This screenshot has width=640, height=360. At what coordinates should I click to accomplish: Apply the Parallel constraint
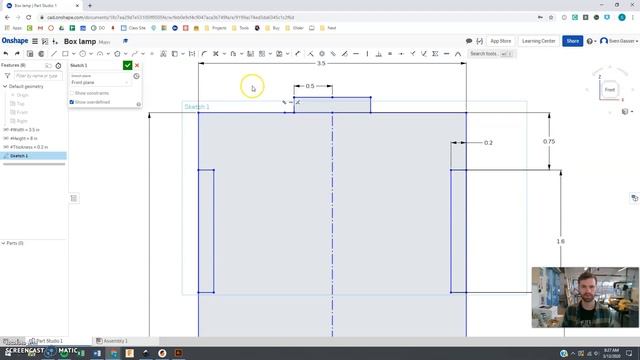point(333,53)
